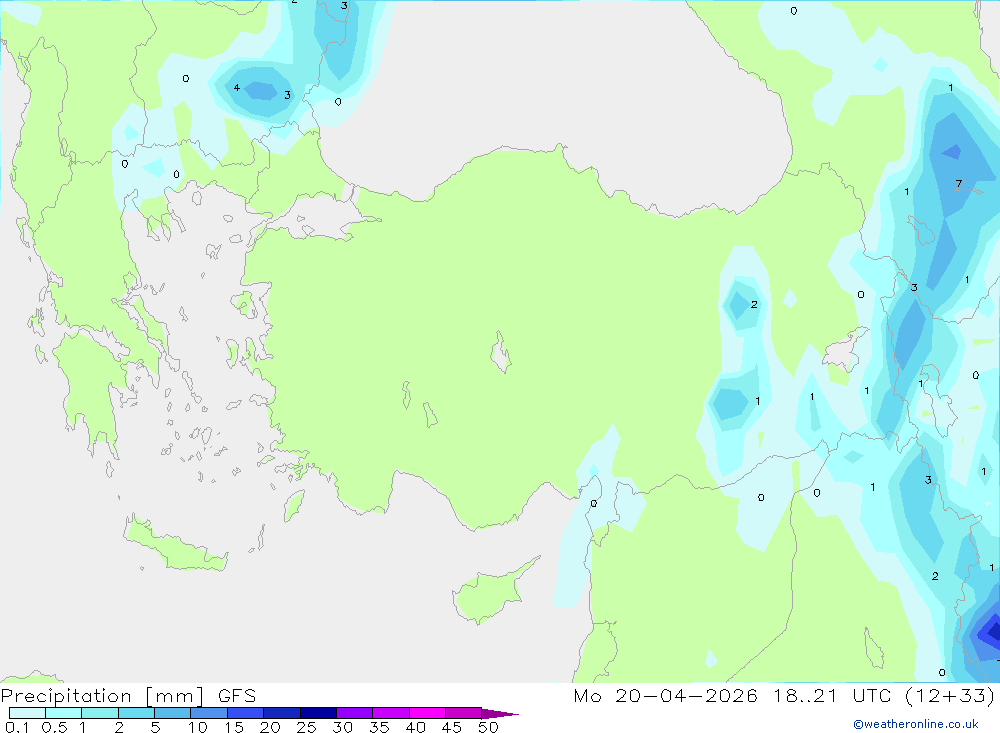Screen dimensions: 1000x733
Task: Select the 5–10 mm legend color box
Action: pyautogui.click(x=173, y=713)
